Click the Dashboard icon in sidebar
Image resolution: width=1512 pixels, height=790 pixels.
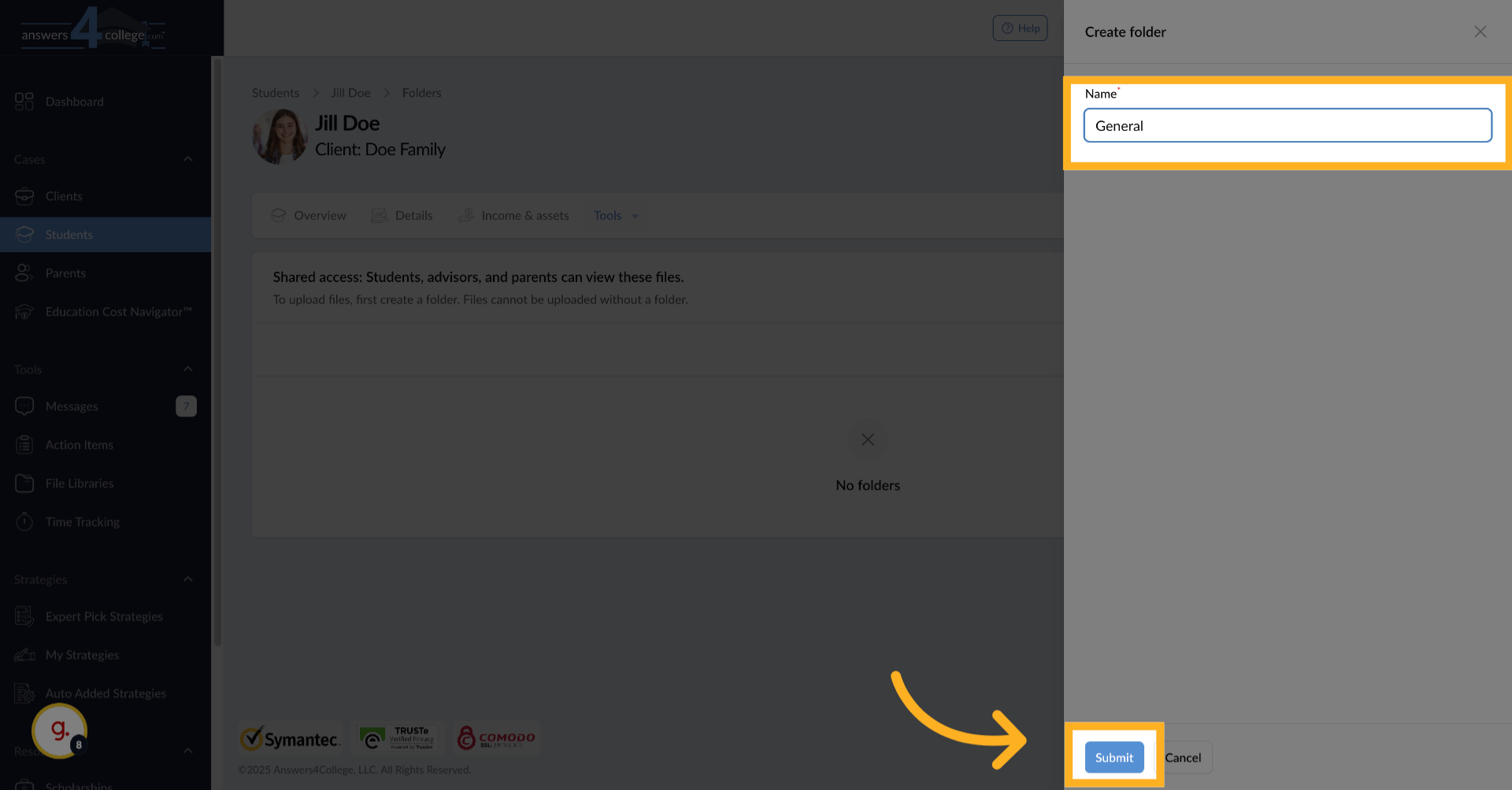tap(24, 102)
